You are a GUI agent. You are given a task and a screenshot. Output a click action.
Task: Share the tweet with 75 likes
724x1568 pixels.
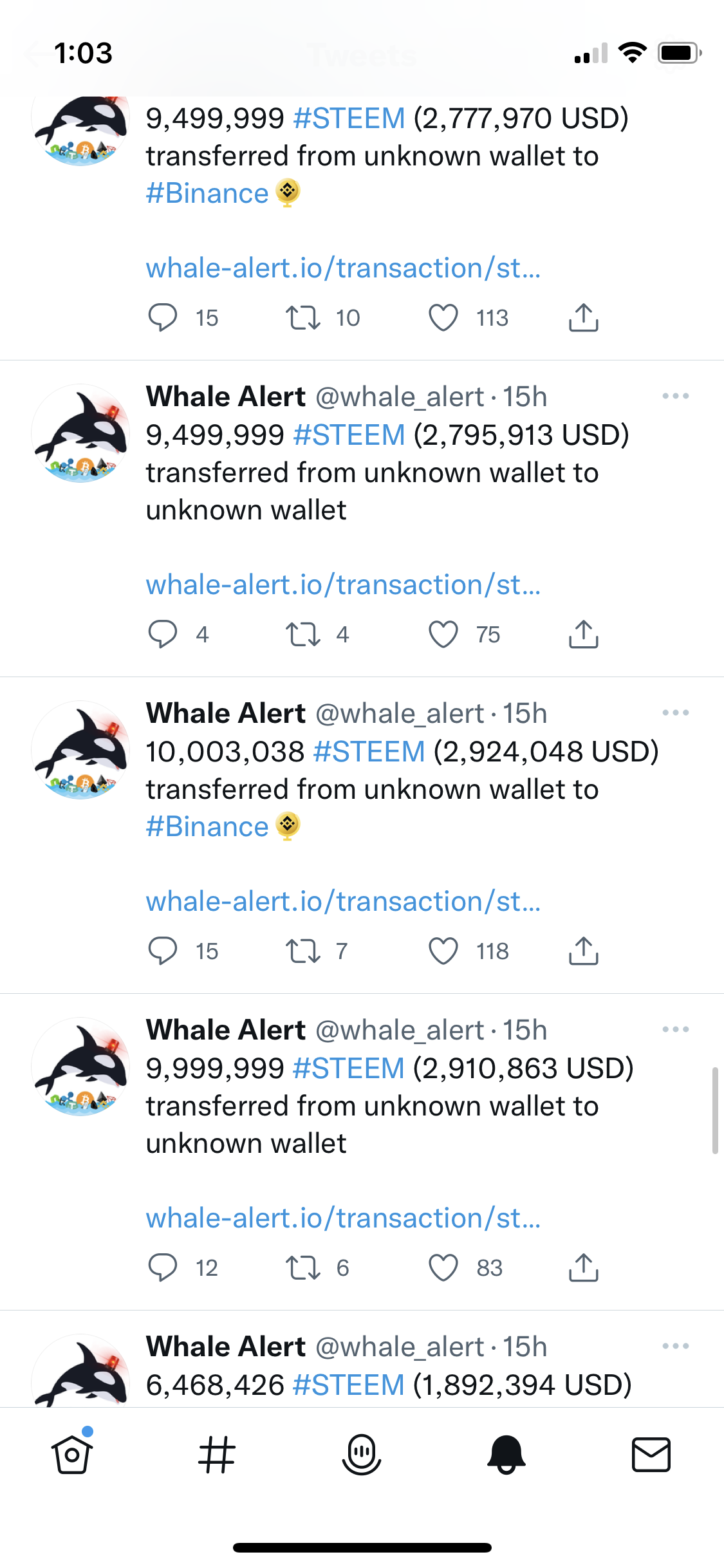(x=584, y=634)
